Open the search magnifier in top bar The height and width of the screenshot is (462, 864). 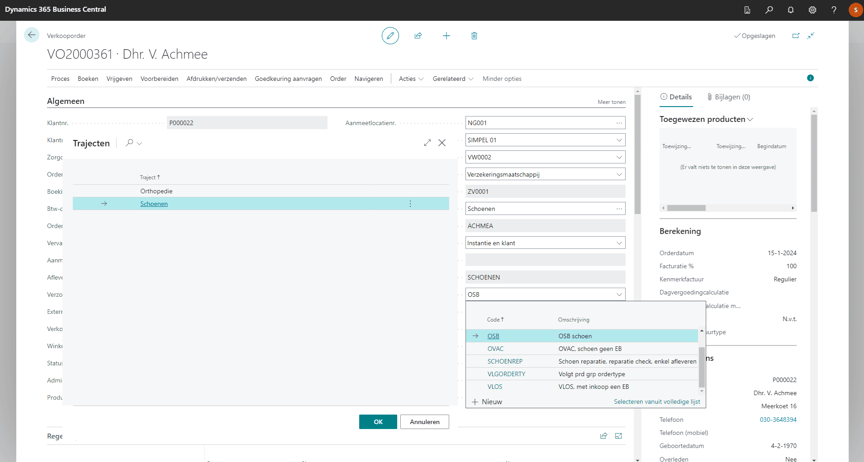[769, 10]
